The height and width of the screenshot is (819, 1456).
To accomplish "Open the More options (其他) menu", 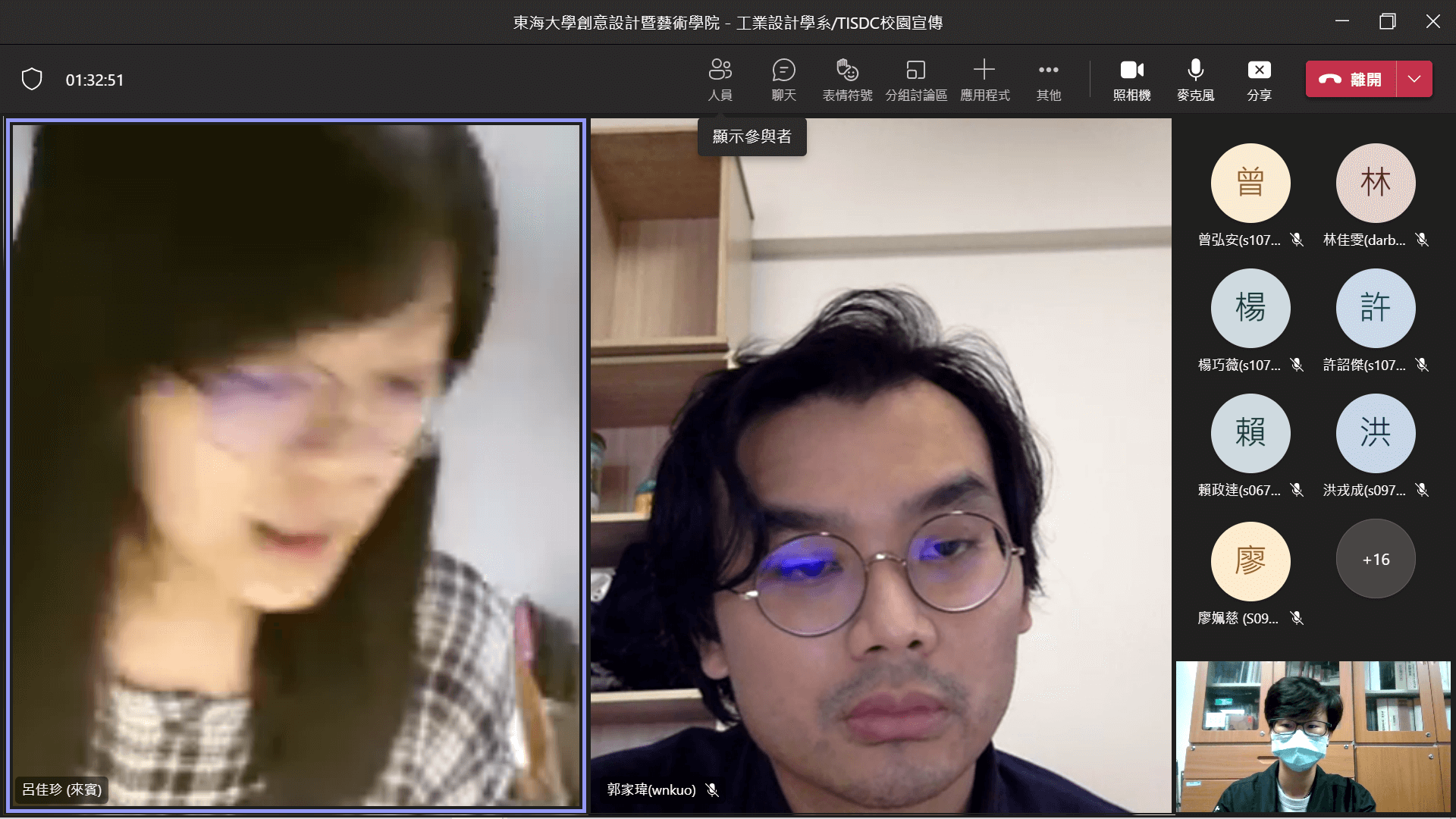I will 1048,79.
